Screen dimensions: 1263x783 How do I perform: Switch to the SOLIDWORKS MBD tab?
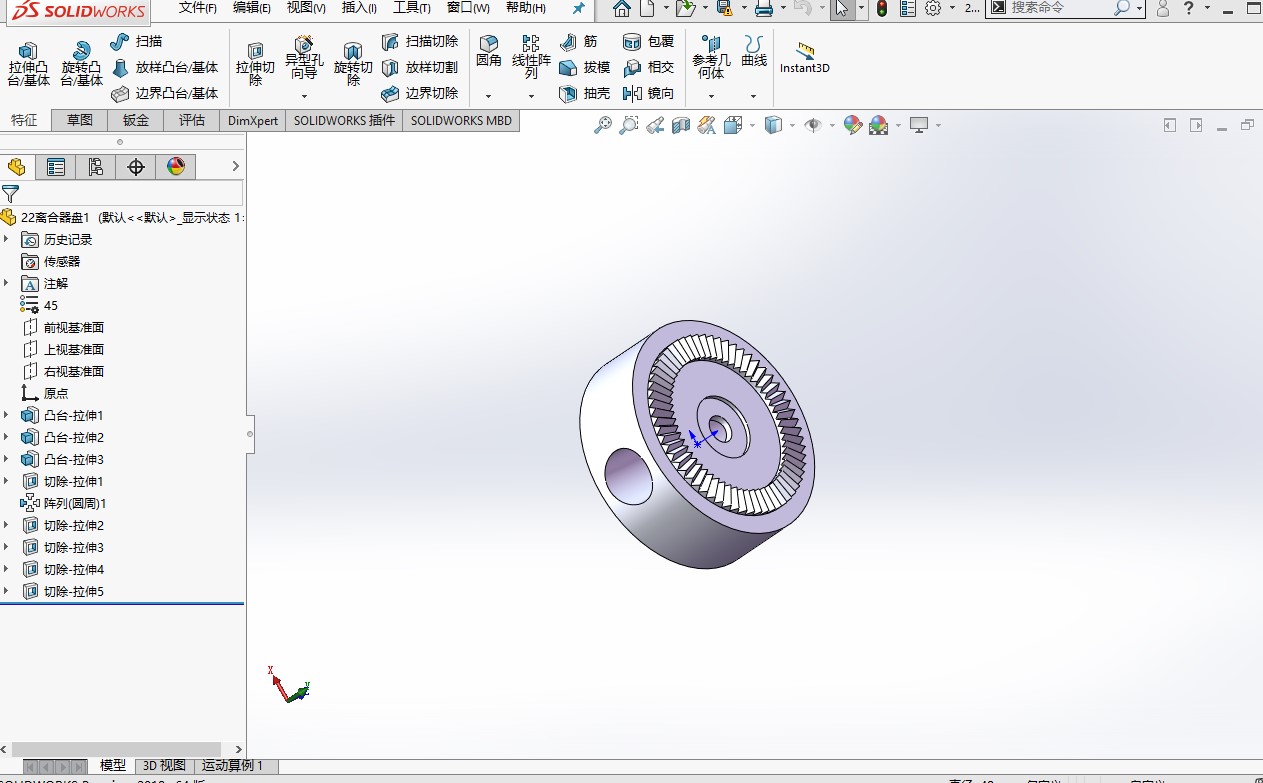pos(461,120)
